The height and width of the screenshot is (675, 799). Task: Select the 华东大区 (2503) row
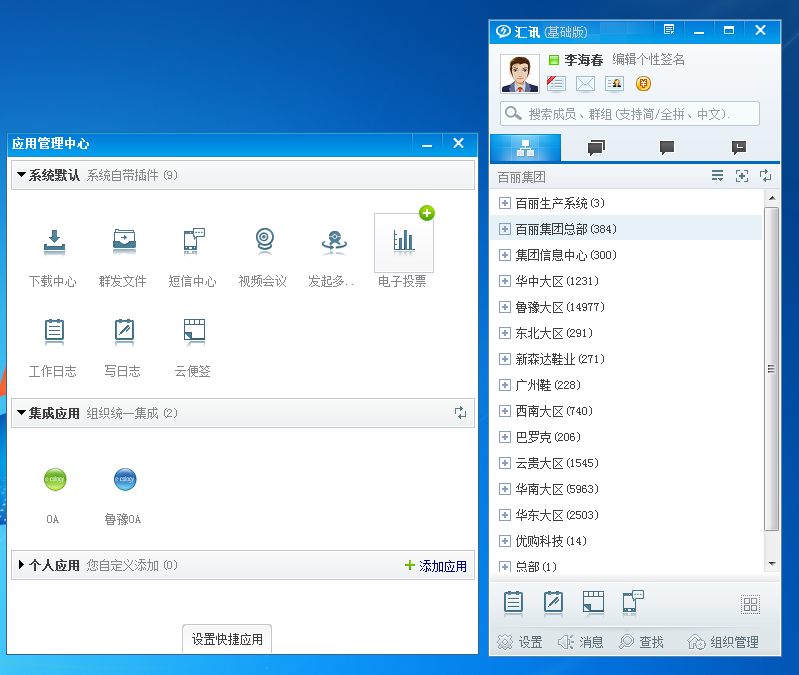click(626, 515)
